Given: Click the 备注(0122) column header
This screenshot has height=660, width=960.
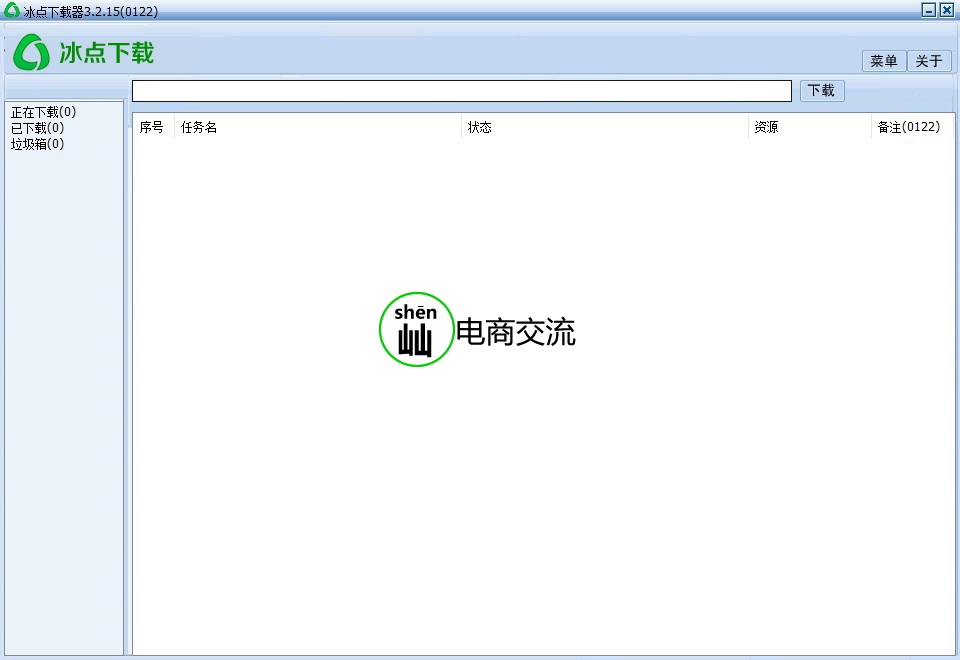Looking at the screenshot, I should tap(912, 127).
